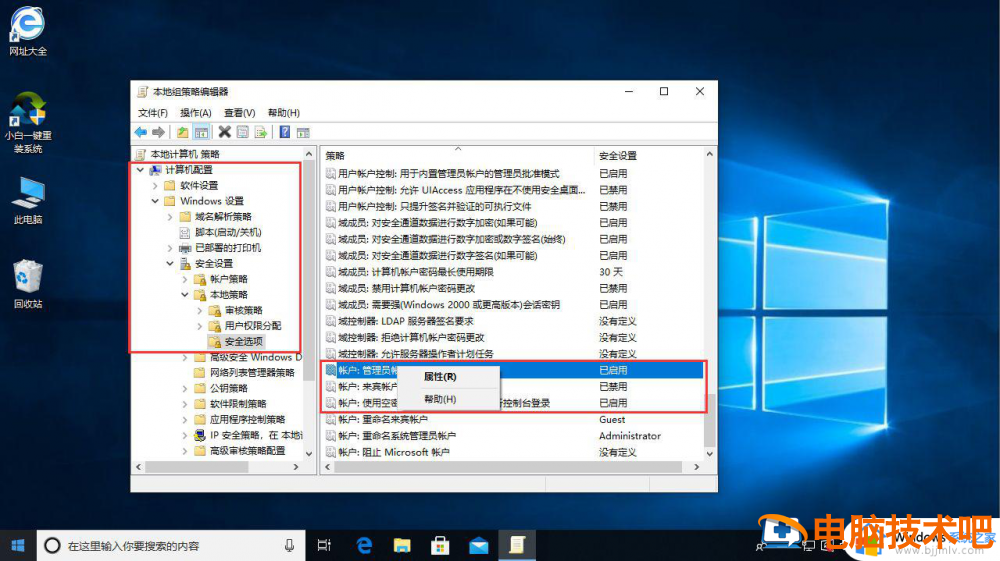Screen dimensions: 1000x561
Task: Click the microphone icon in search box
Action: 289,546
